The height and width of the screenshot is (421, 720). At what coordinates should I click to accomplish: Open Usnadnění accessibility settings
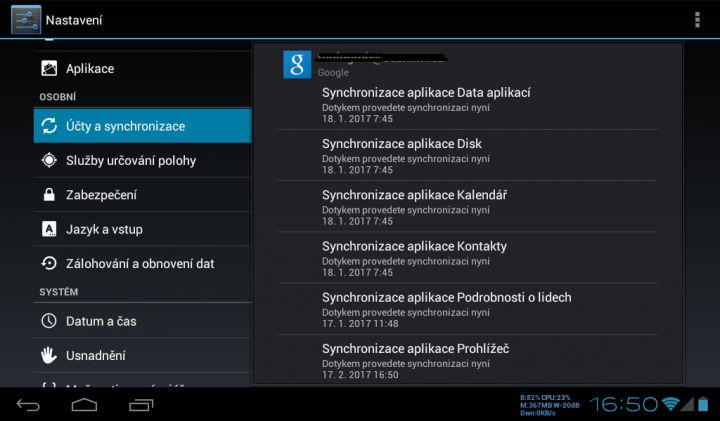pyautogui.click(x=142, y=355)
